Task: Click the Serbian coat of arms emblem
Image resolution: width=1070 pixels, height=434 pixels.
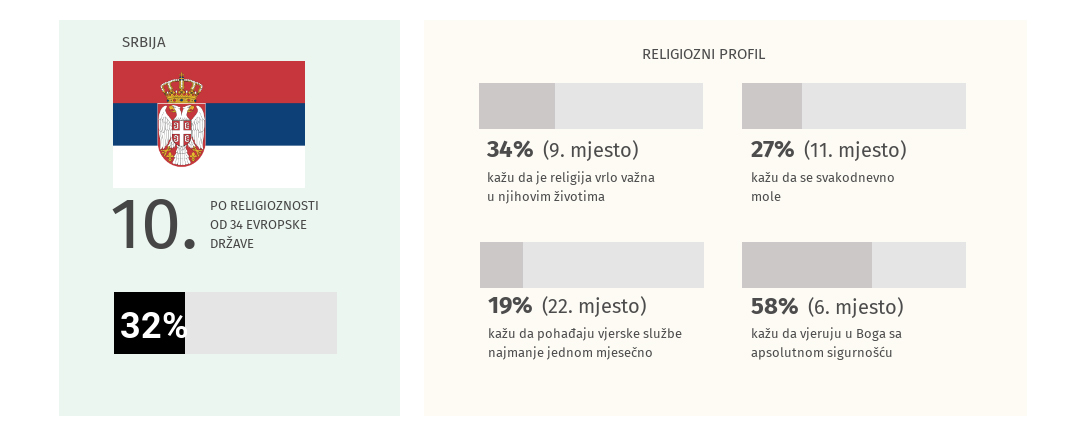Action: click(x=182, y=120)
